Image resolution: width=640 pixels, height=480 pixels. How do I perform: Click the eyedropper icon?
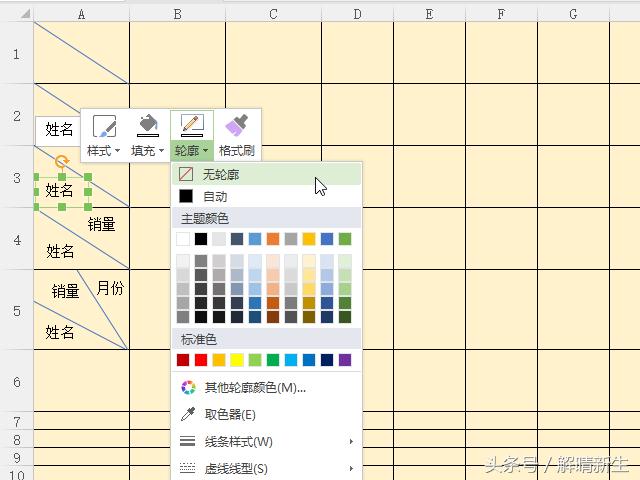click(188, 414)
